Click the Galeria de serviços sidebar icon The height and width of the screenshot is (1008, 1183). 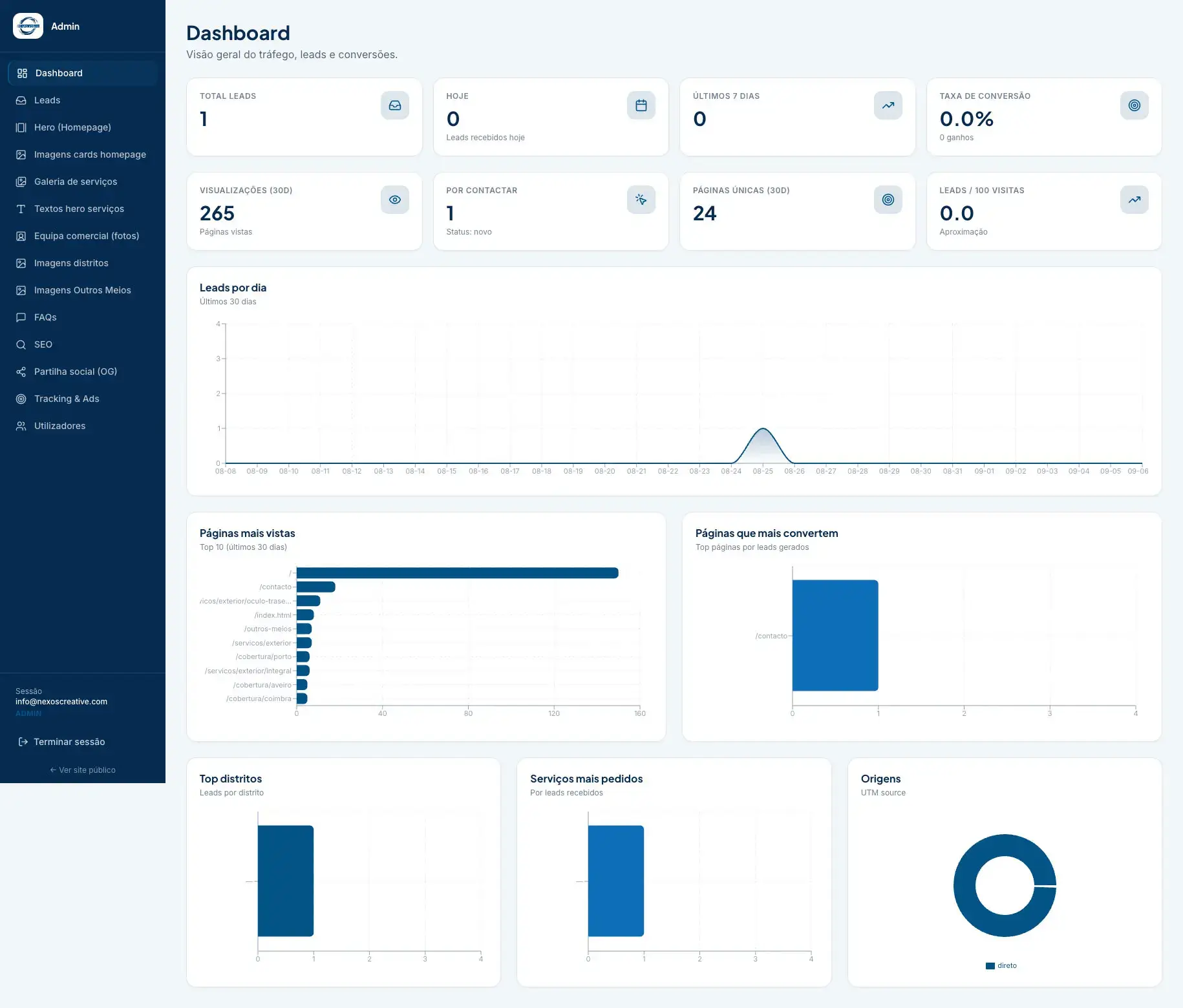tap(21, 182)
